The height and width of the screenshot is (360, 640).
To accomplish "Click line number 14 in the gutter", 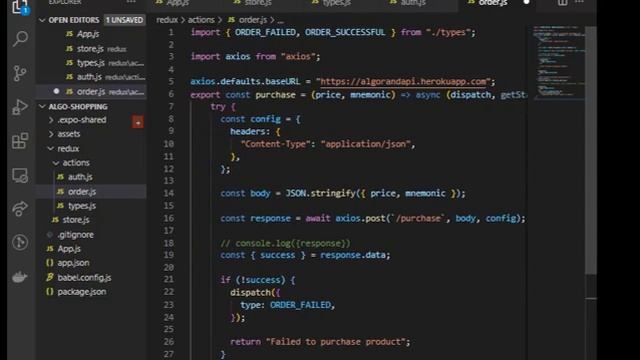I will pos(169,193).
